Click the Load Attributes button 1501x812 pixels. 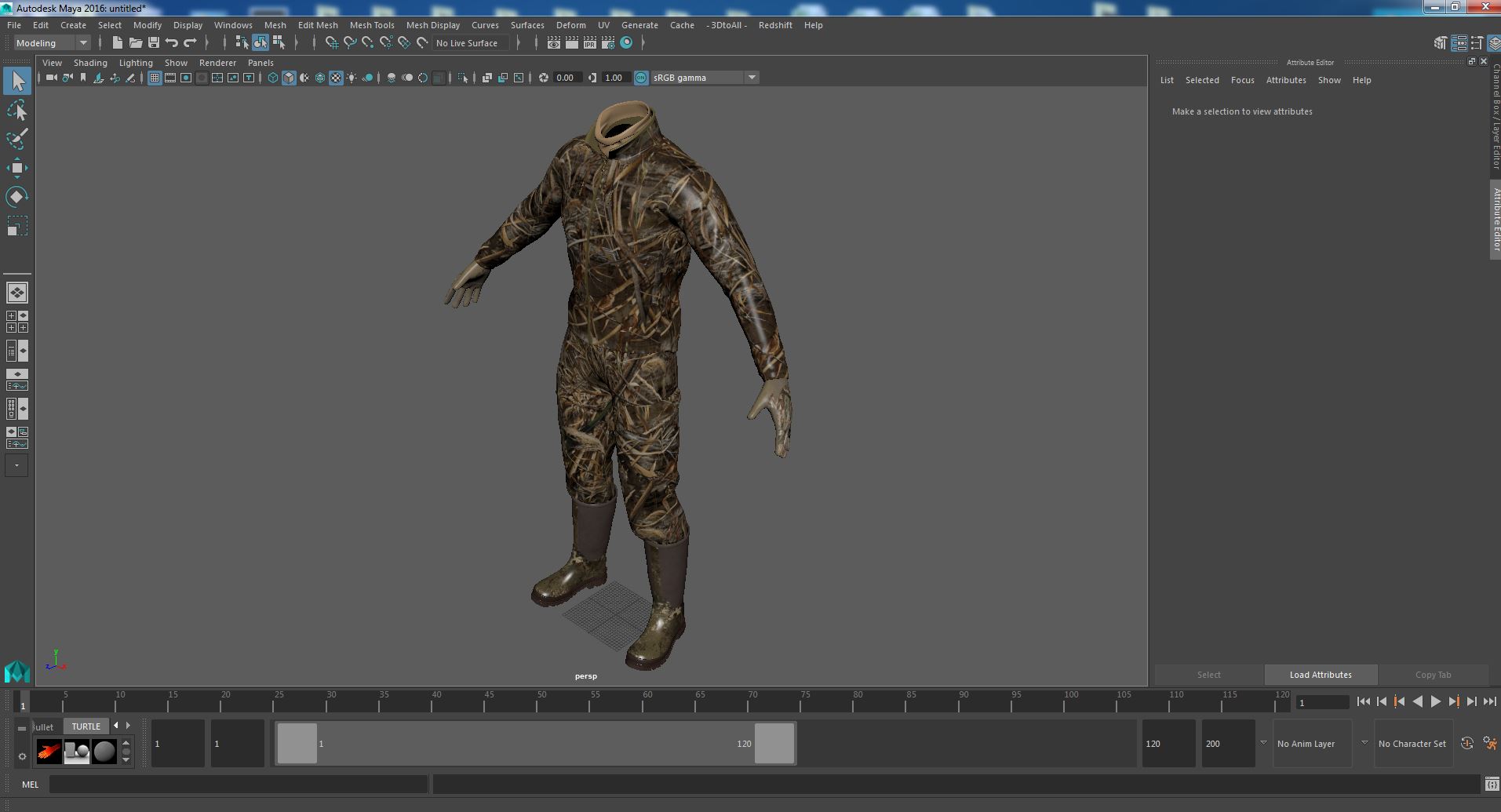coord(1321,675)
